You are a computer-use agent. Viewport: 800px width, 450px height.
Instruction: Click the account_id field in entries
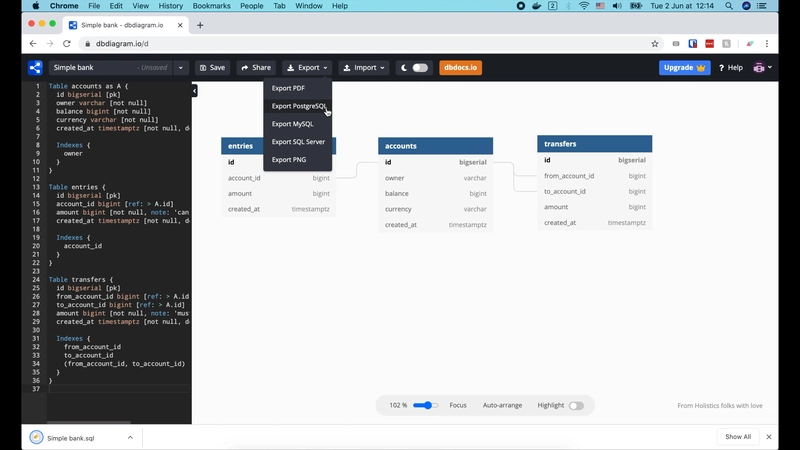pyautogui.click(x=279, y=178)
